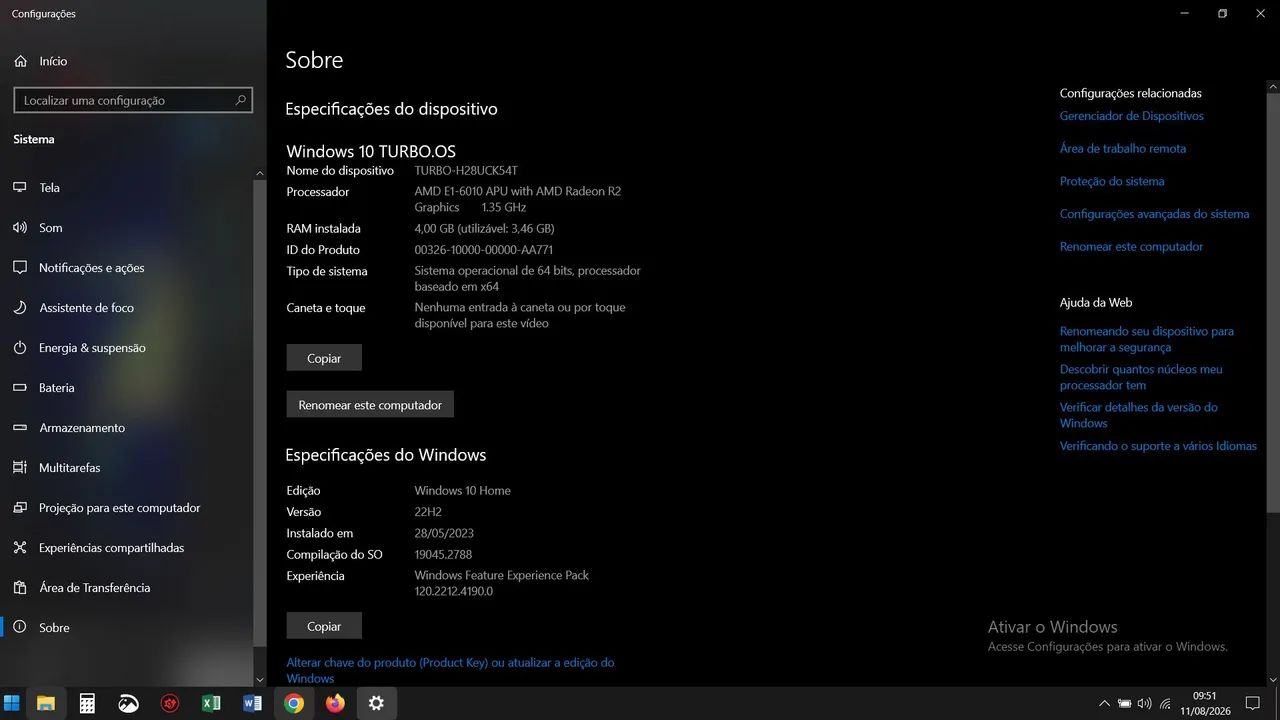Minimize the Configurações window
The height and width of the screenshot is (720, 1280).
tap(1184, 14)
